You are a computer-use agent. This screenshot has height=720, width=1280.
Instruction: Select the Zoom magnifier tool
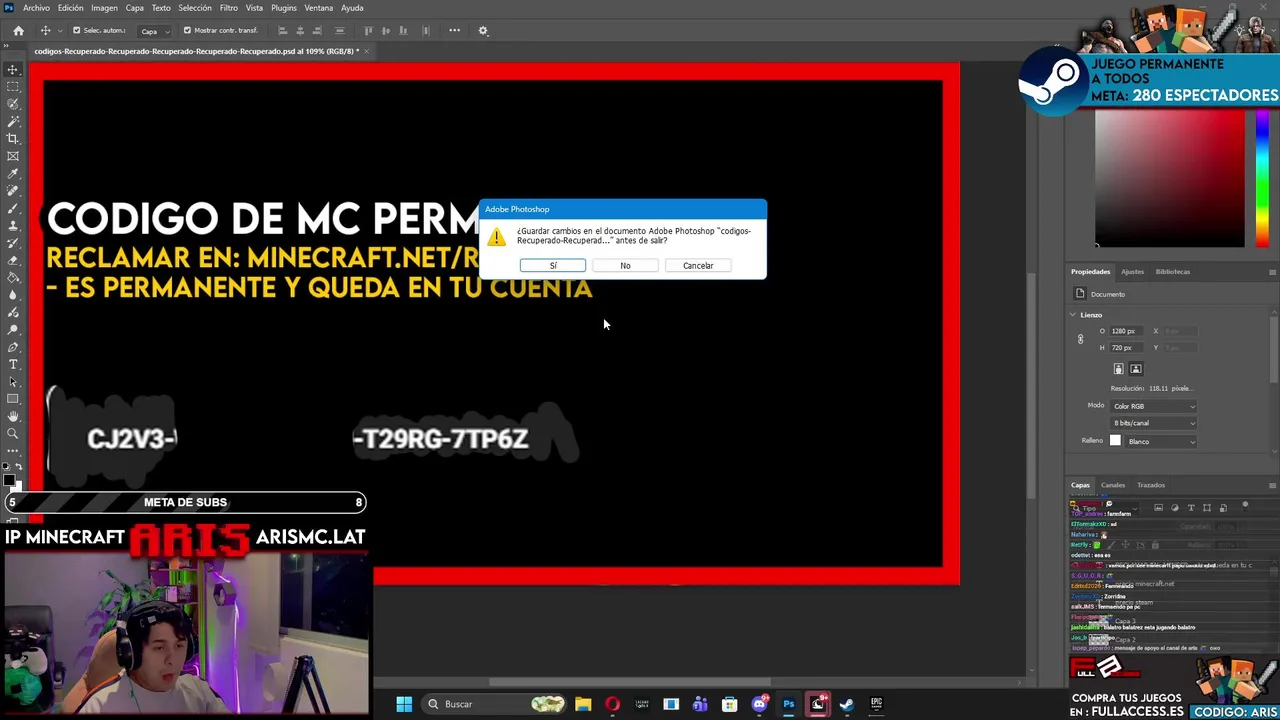tap(13, 434)
